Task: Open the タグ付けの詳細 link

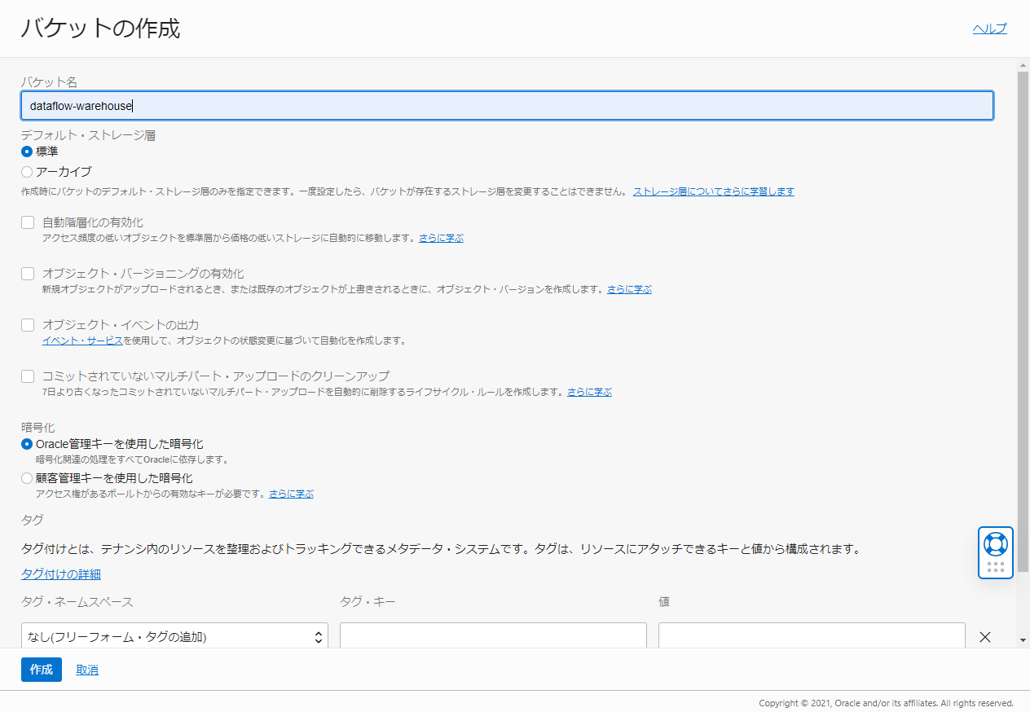Action: [61, 574]
